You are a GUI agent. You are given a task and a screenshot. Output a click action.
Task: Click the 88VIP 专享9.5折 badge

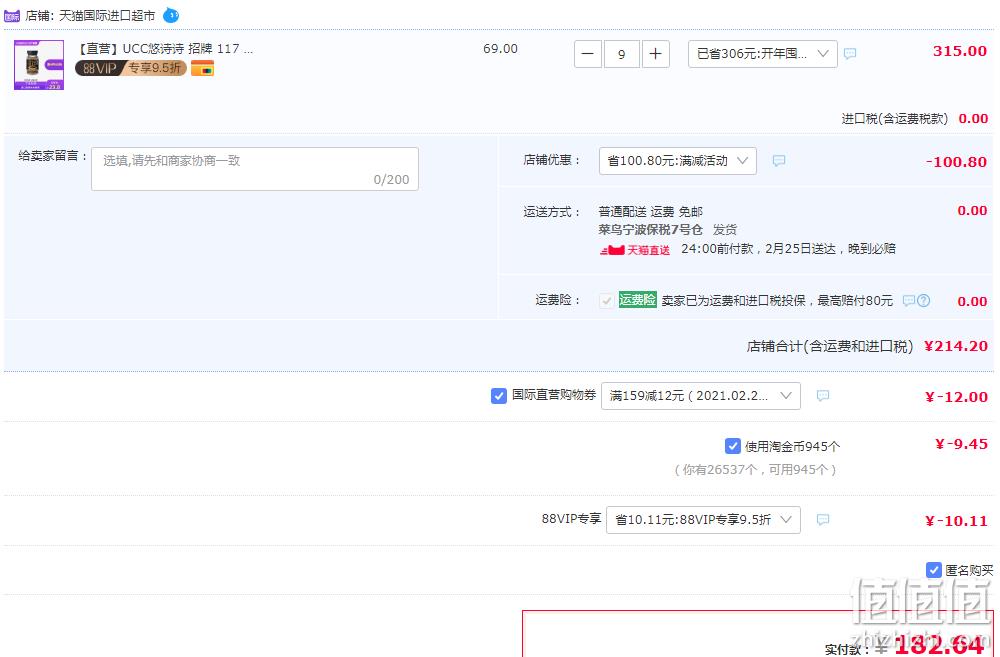[131, 68]
